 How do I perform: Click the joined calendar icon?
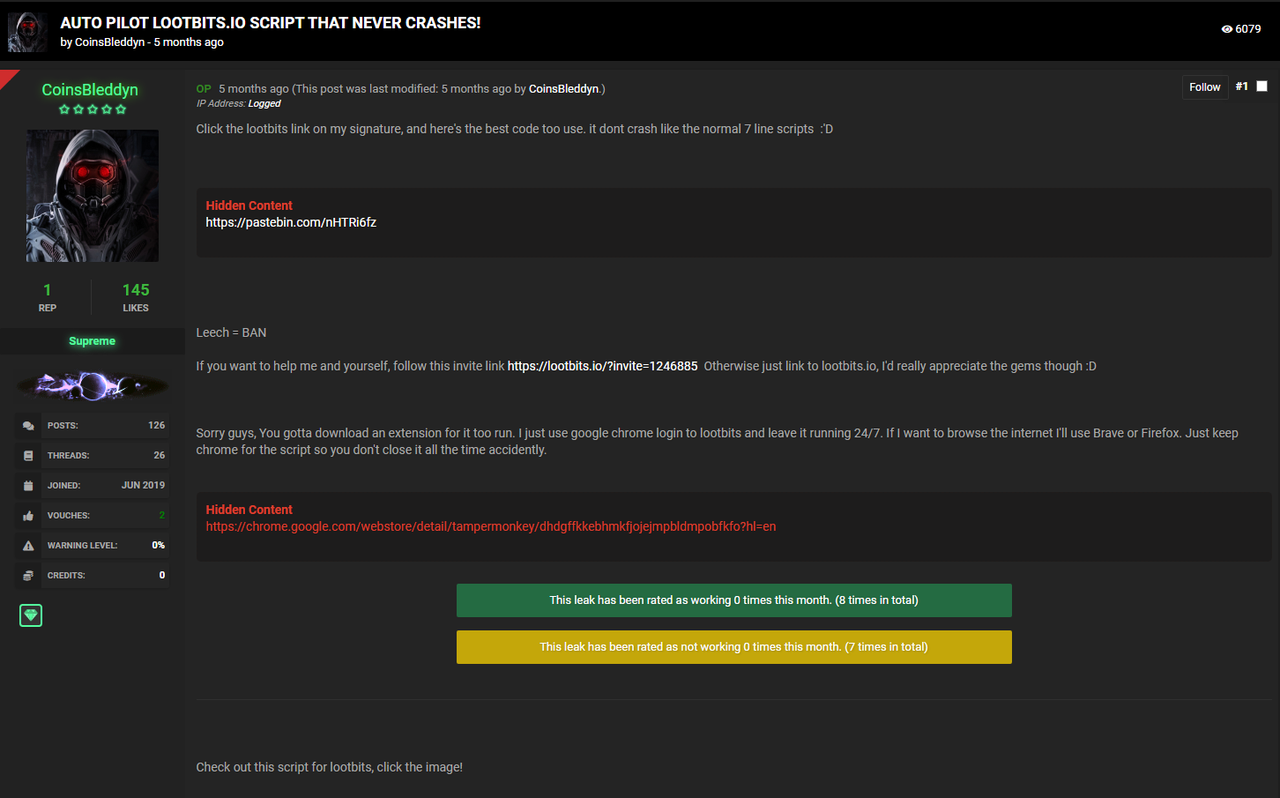click(28, 486)
